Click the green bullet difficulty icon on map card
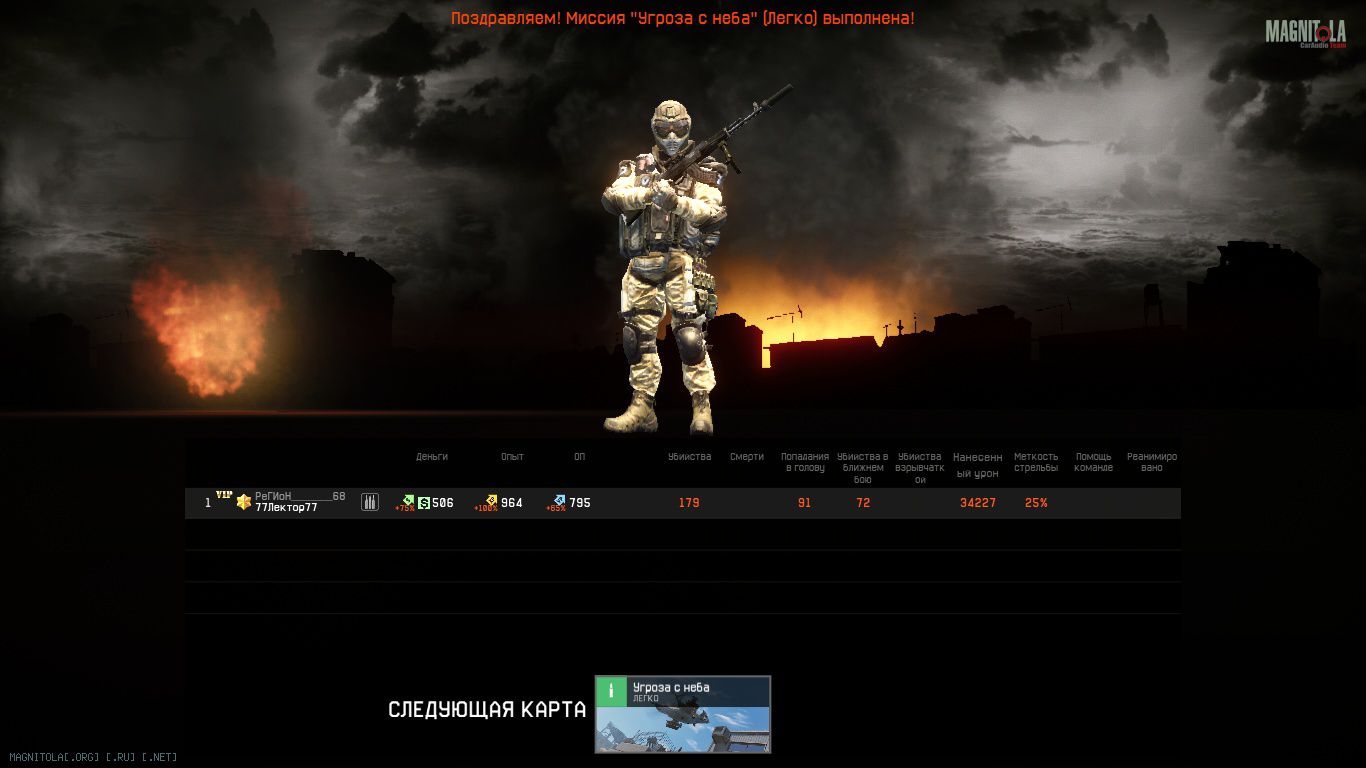 pos(611,692)
